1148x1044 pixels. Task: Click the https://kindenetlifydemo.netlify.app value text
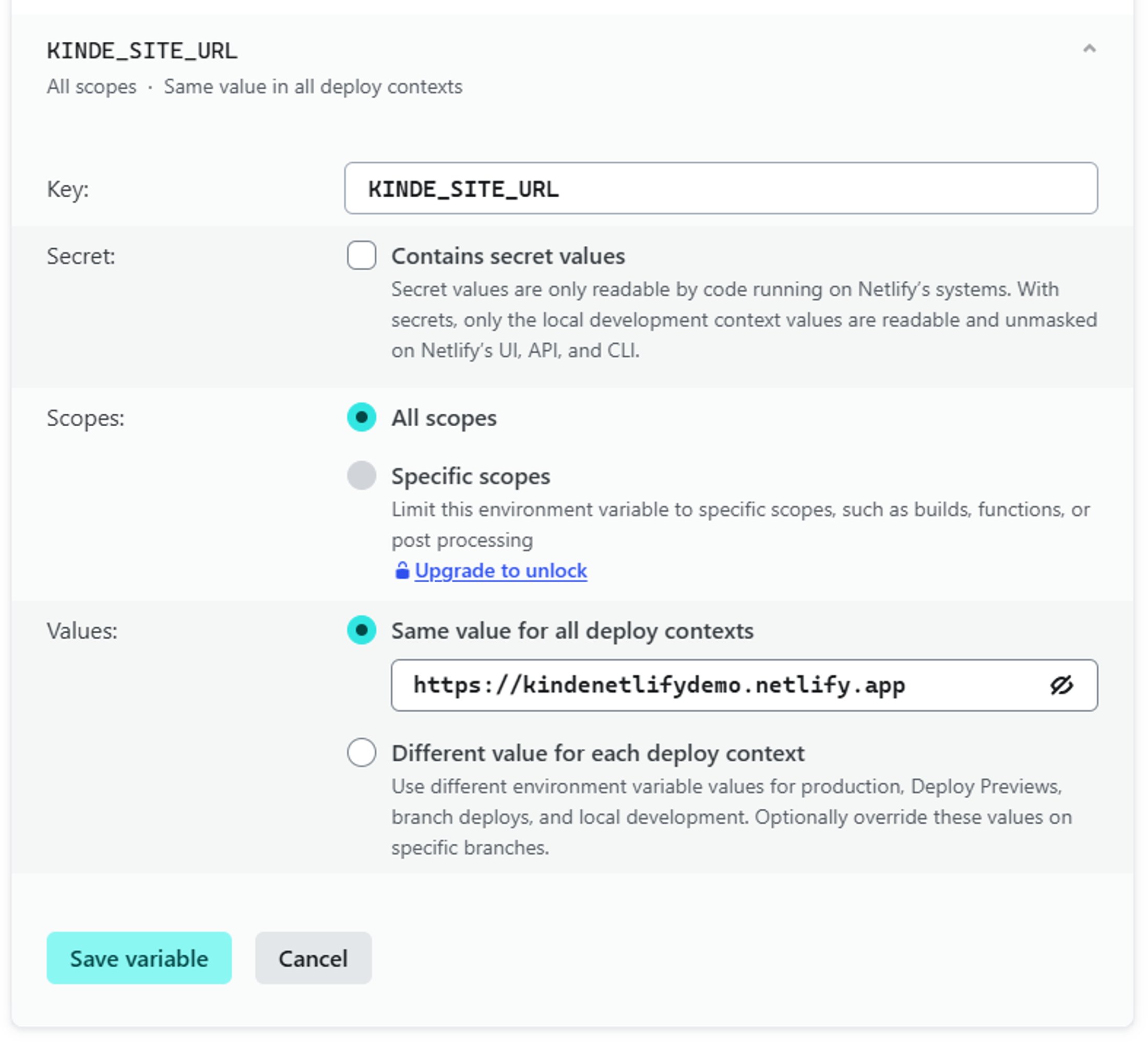660,686
